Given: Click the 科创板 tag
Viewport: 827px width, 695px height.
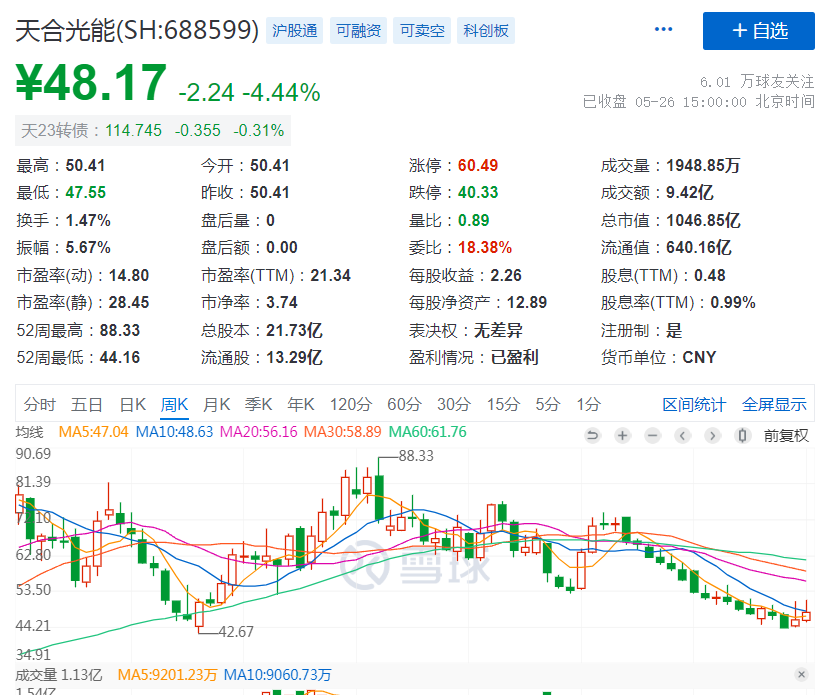Looking at the screenshot, I should tap(486, 31).
